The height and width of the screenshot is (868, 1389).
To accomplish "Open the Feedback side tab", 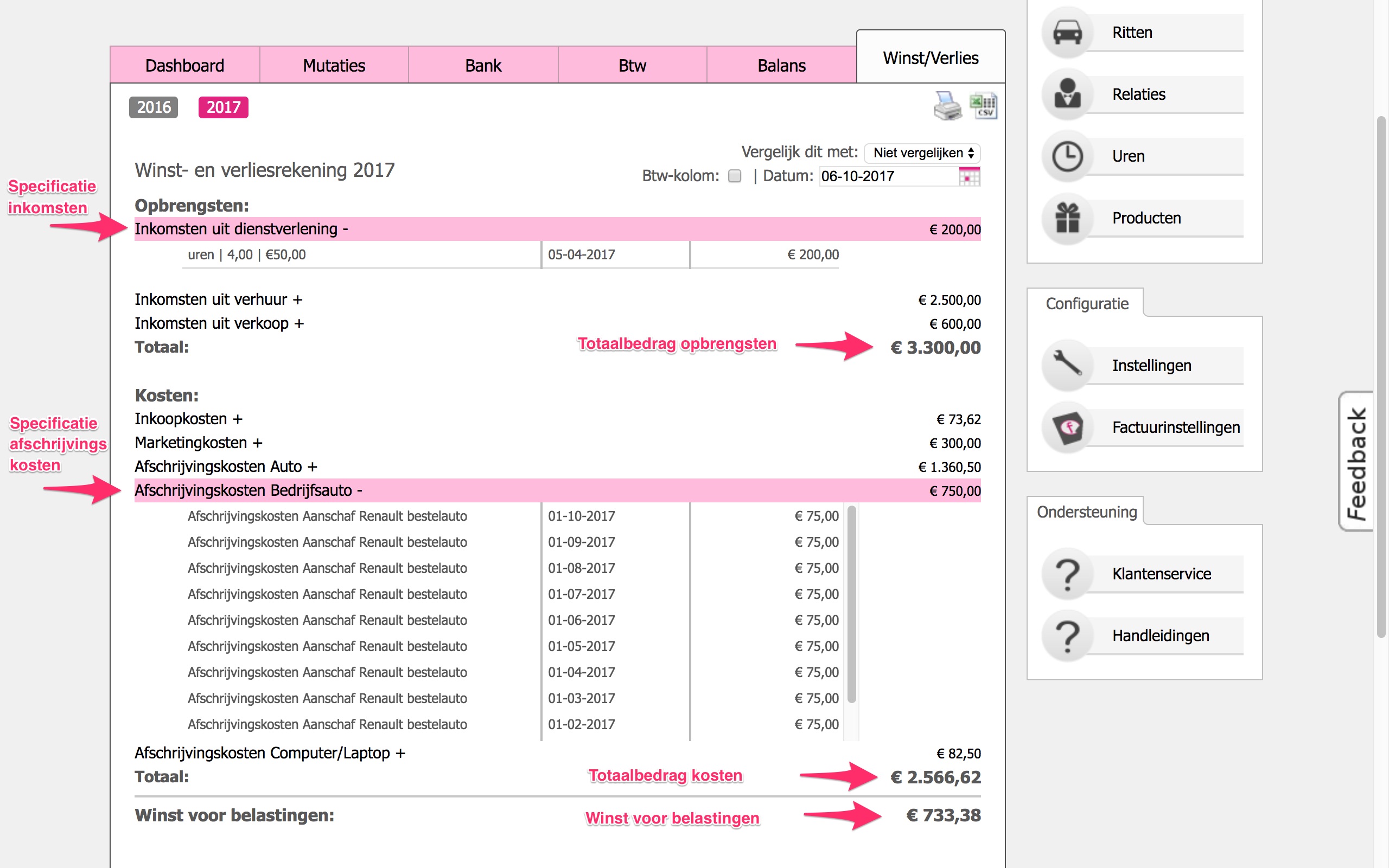I will pyautogui.click(x=1356, y=462).
